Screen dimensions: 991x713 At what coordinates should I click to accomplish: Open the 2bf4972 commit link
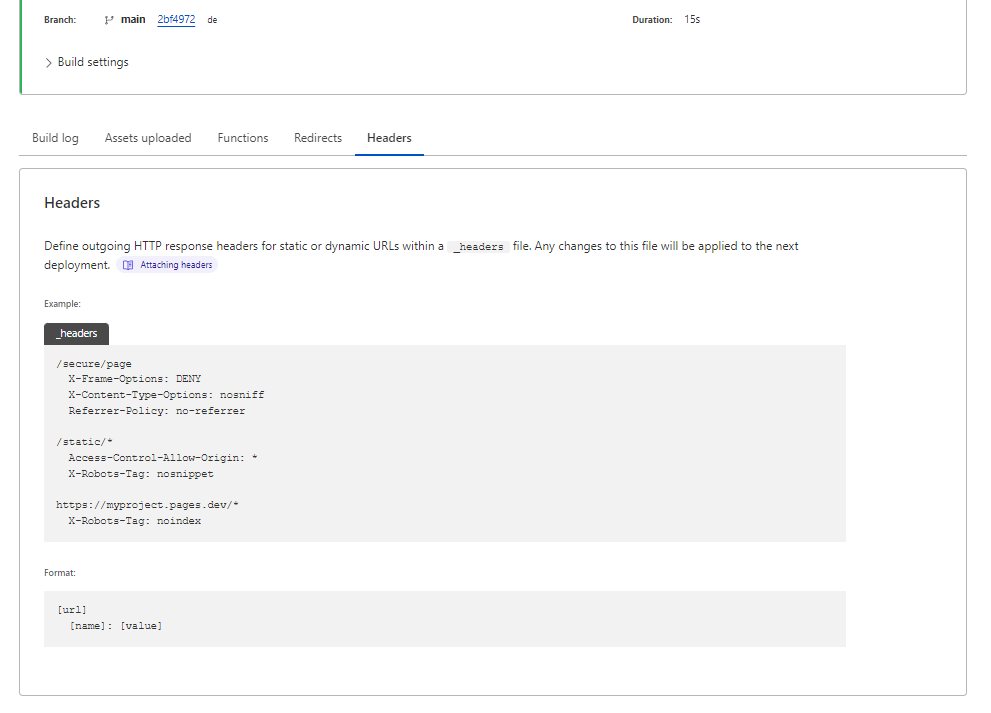(175, 18)
